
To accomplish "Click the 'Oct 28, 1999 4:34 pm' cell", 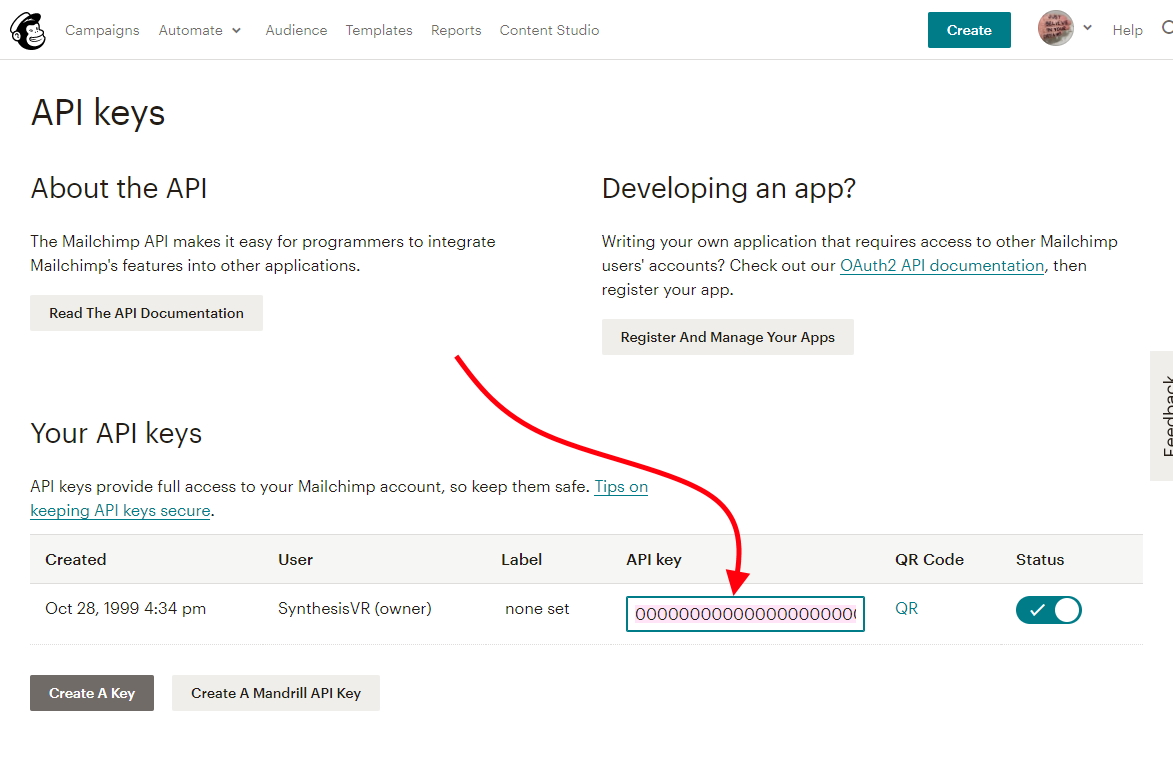I will point(126,608).
